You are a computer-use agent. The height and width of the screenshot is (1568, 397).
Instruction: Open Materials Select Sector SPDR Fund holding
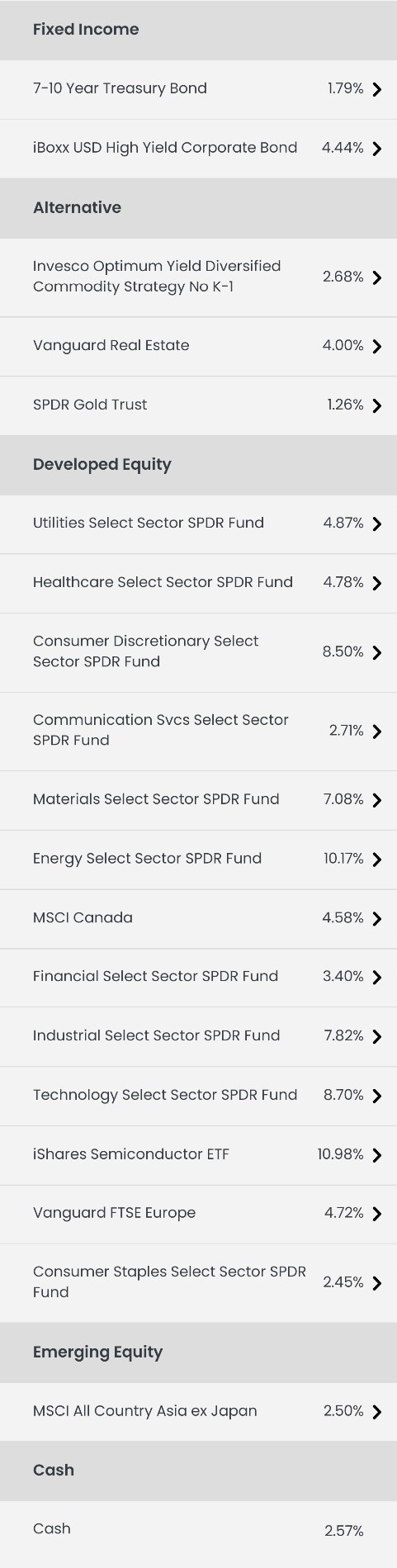coord(198,800)
